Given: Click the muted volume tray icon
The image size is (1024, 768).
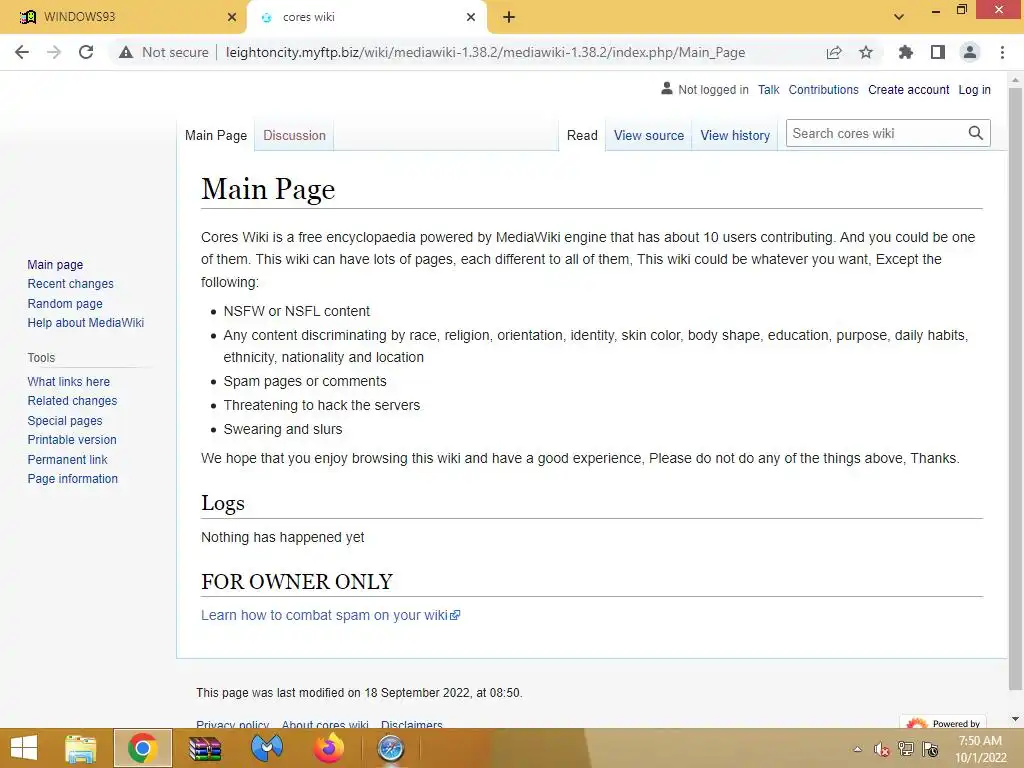Looking at the screenshot, I should pos(881,749).
